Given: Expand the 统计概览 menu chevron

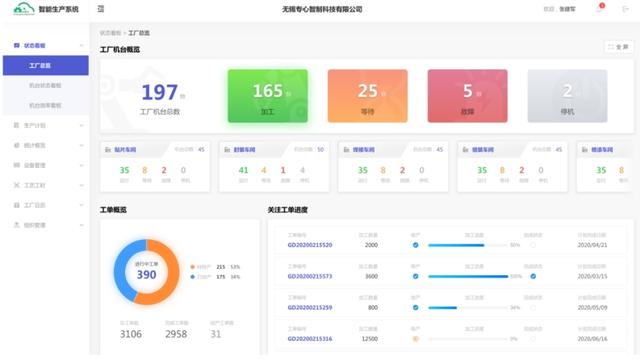Looking at the screenshot, I should coord(81,145).
